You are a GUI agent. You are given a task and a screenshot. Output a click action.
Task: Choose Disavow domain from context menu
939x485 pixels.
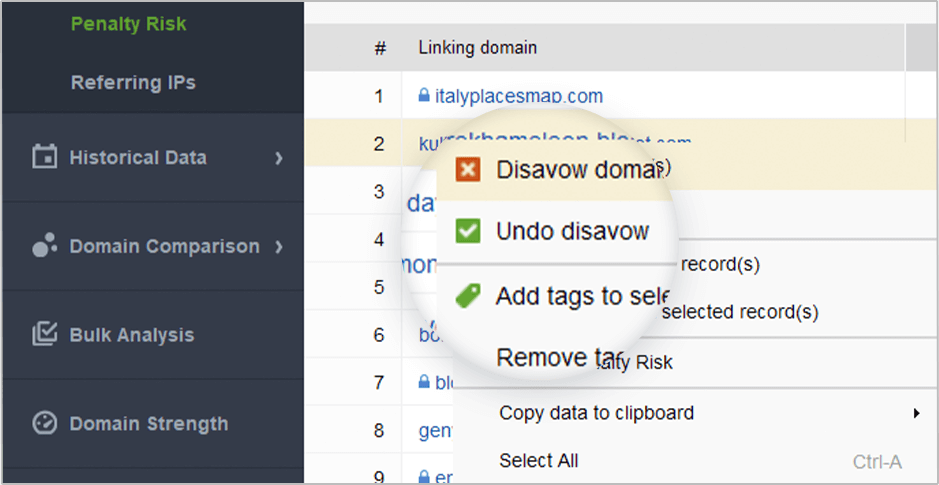click(578, 170)
